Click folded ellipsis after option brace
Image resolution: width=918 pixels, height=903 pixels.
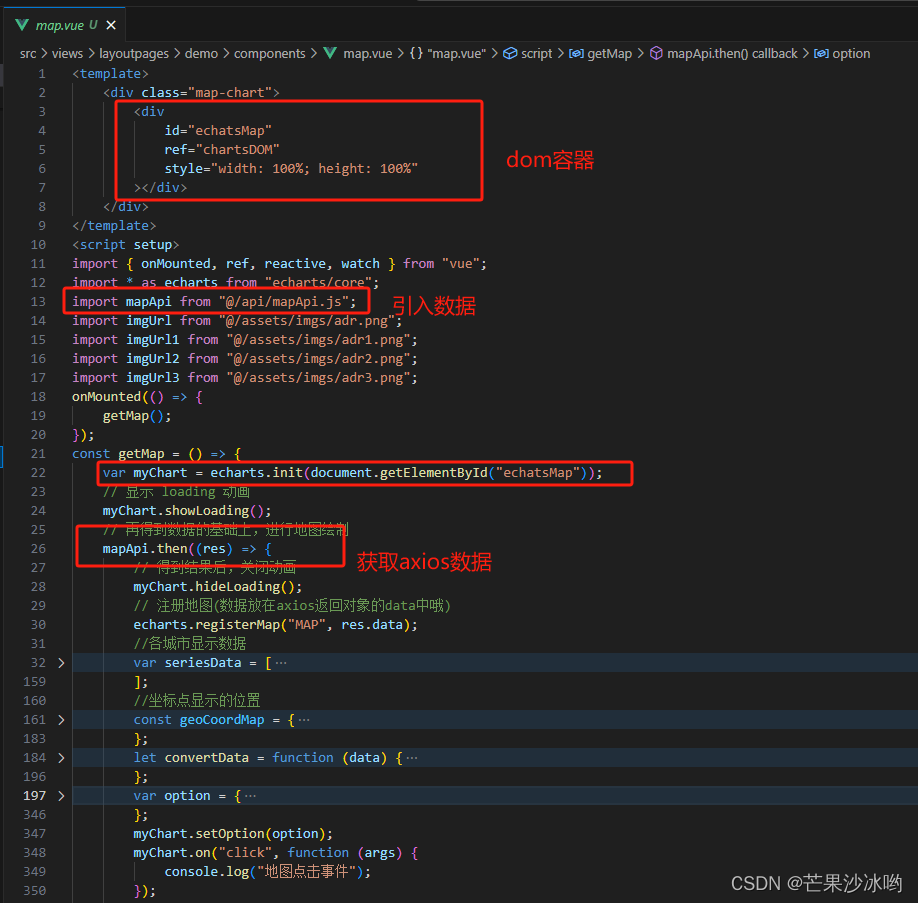tap(250, 796)
